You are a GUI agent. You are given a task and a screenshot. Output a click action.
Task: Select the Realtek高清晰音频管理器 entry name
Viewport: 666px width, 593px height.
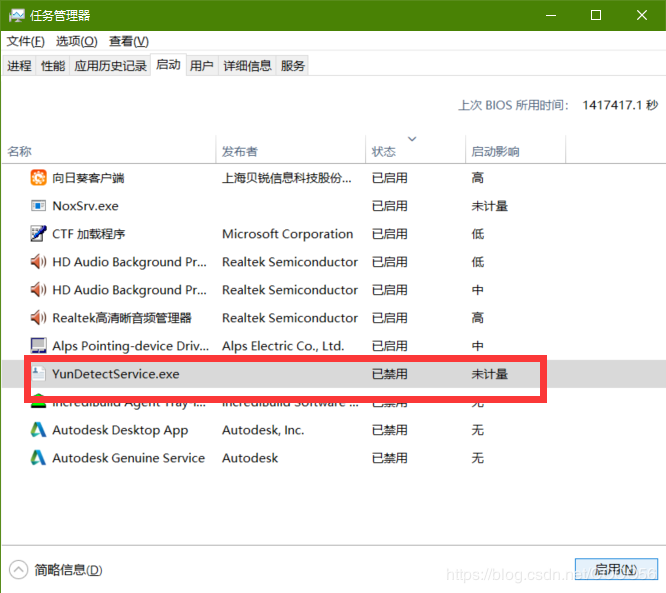[x=122, y=318]
